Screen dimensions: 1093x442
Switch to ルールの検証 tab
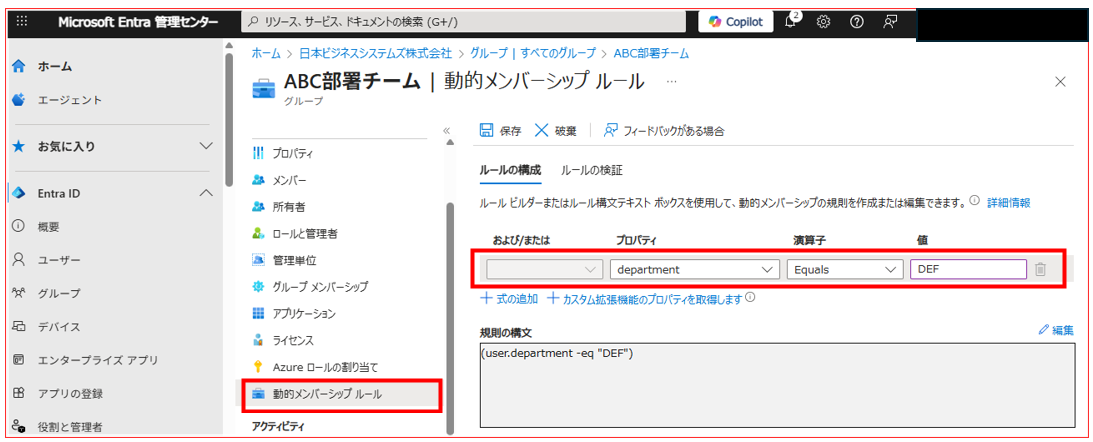[592, 169]
